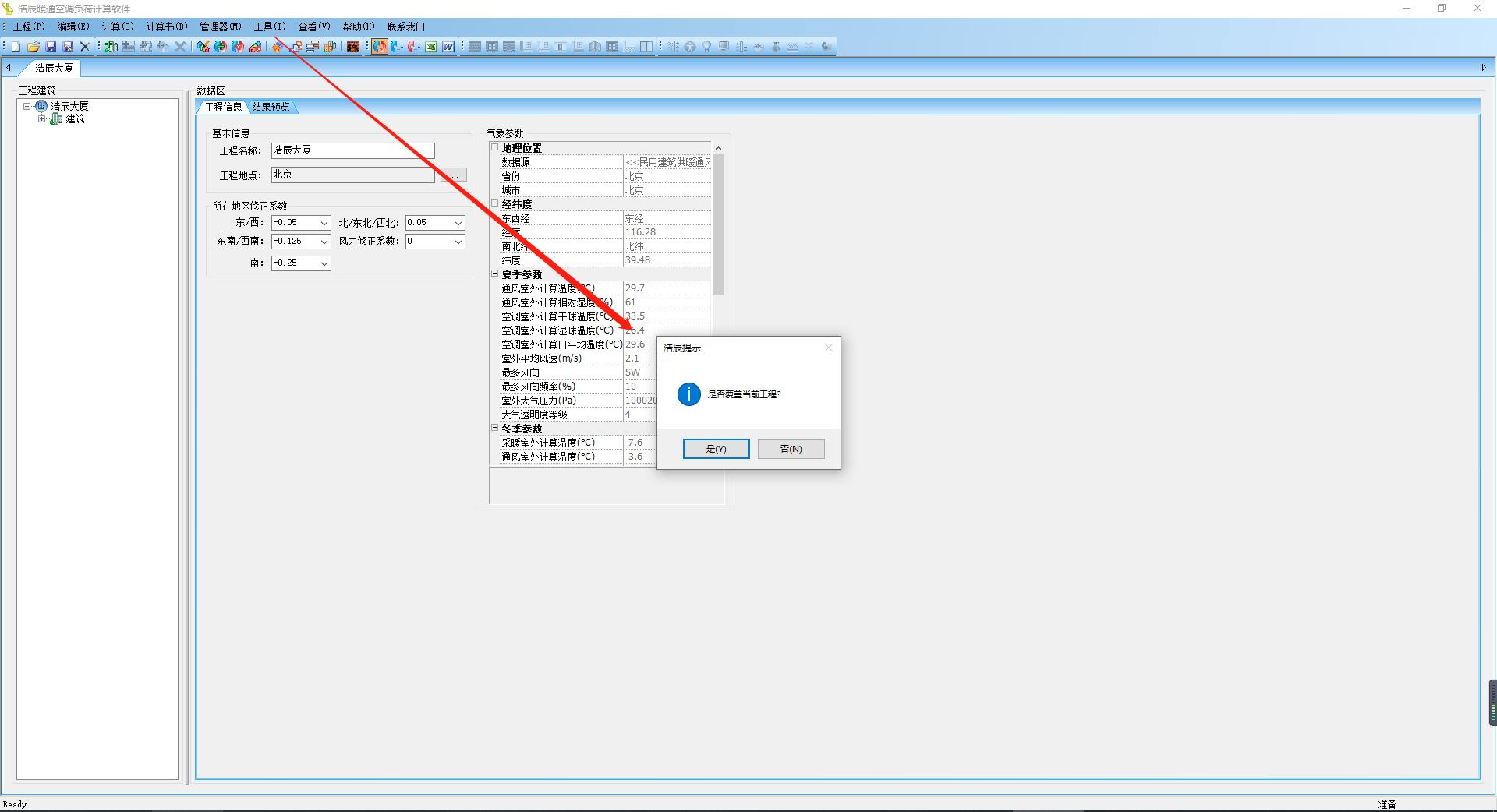This screenshot has height=812, width=1497.
Task: Collapse the 夏季参数 section
Action: pos(494,274)
